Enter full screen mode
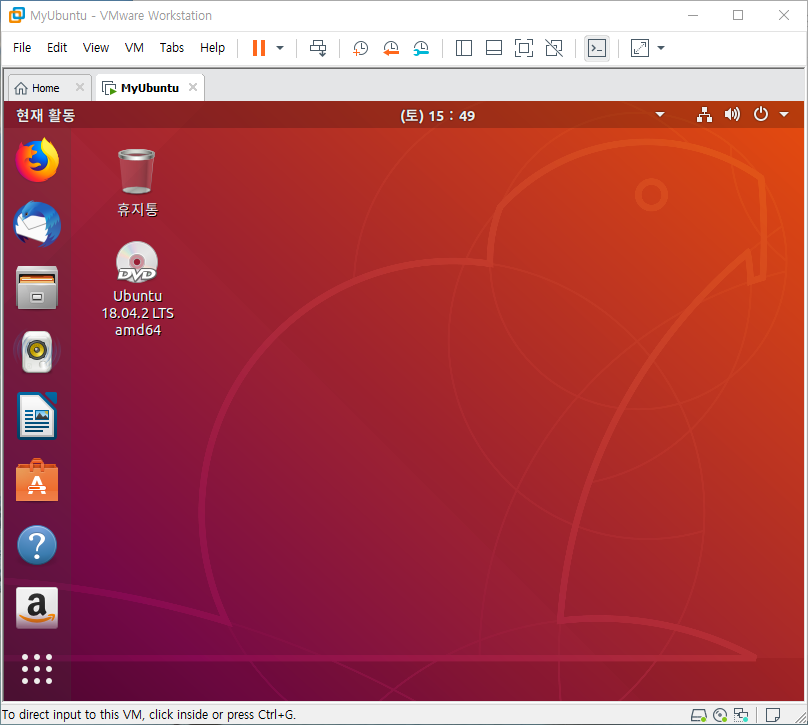The width and height of the screenshot is (808, 725). (524, 48)
